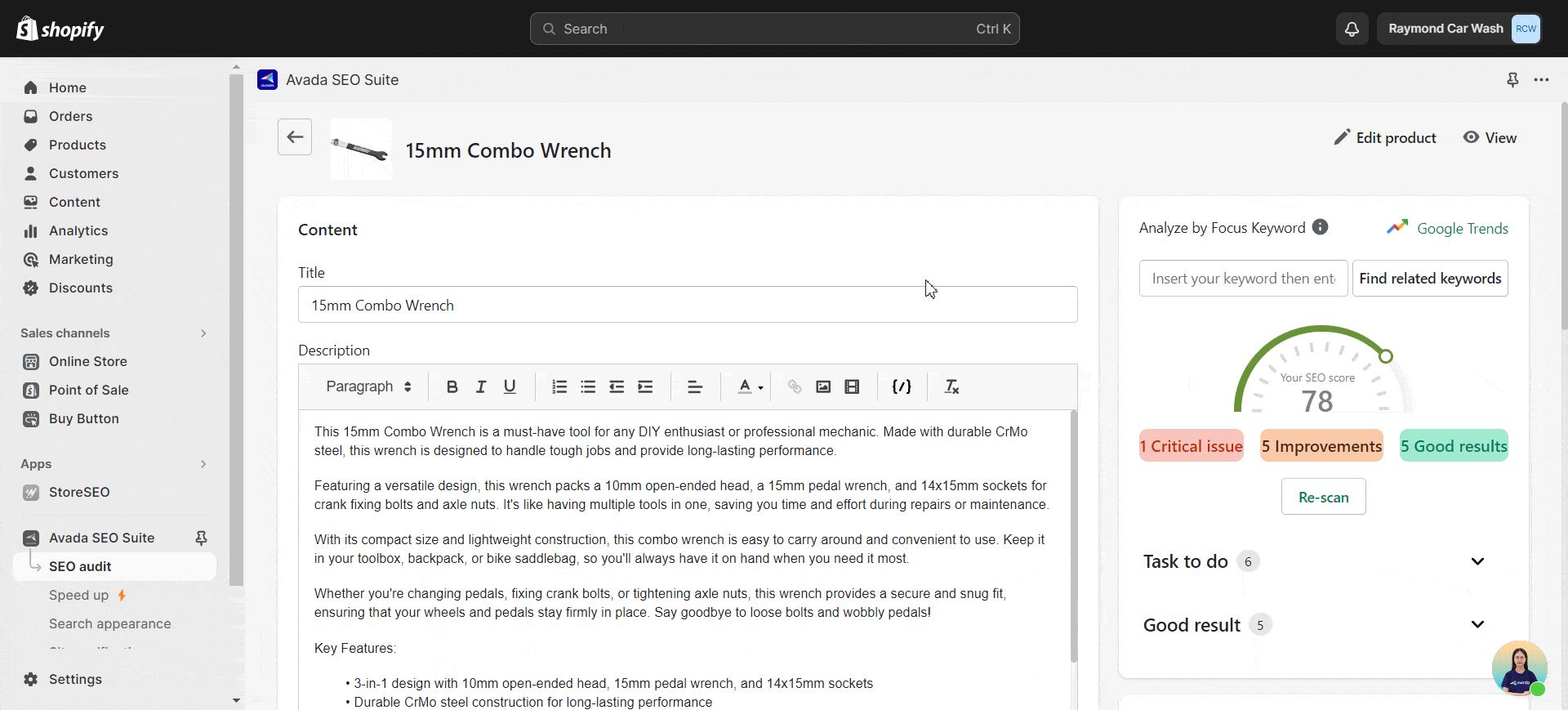Open the notifications bell
The width and height of the screenshot is (1568, 710).
(1352, 29)
